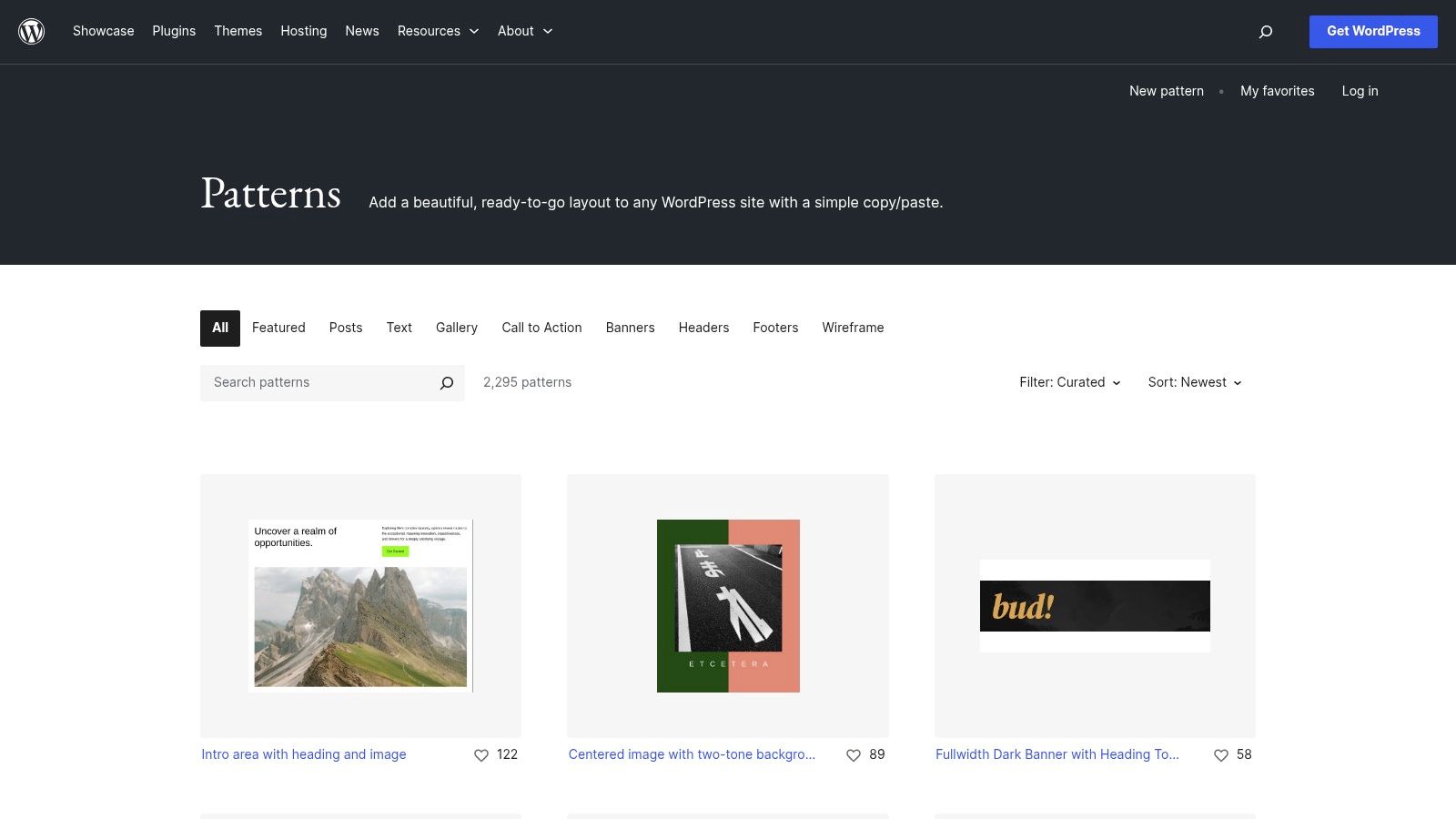Submit search with the patterns search icon
Image resolution: width=1456 pixels, height=819 pixels.
(x=447, y=383)
